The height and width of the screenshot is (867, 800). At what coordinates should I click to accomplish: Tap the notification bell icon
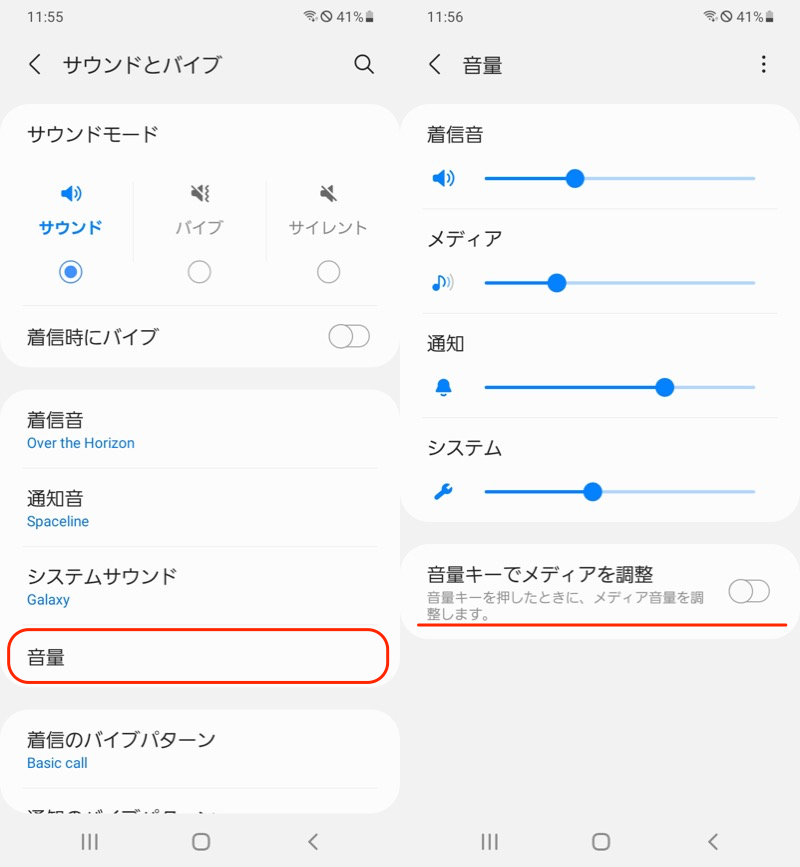coord(443,388)
